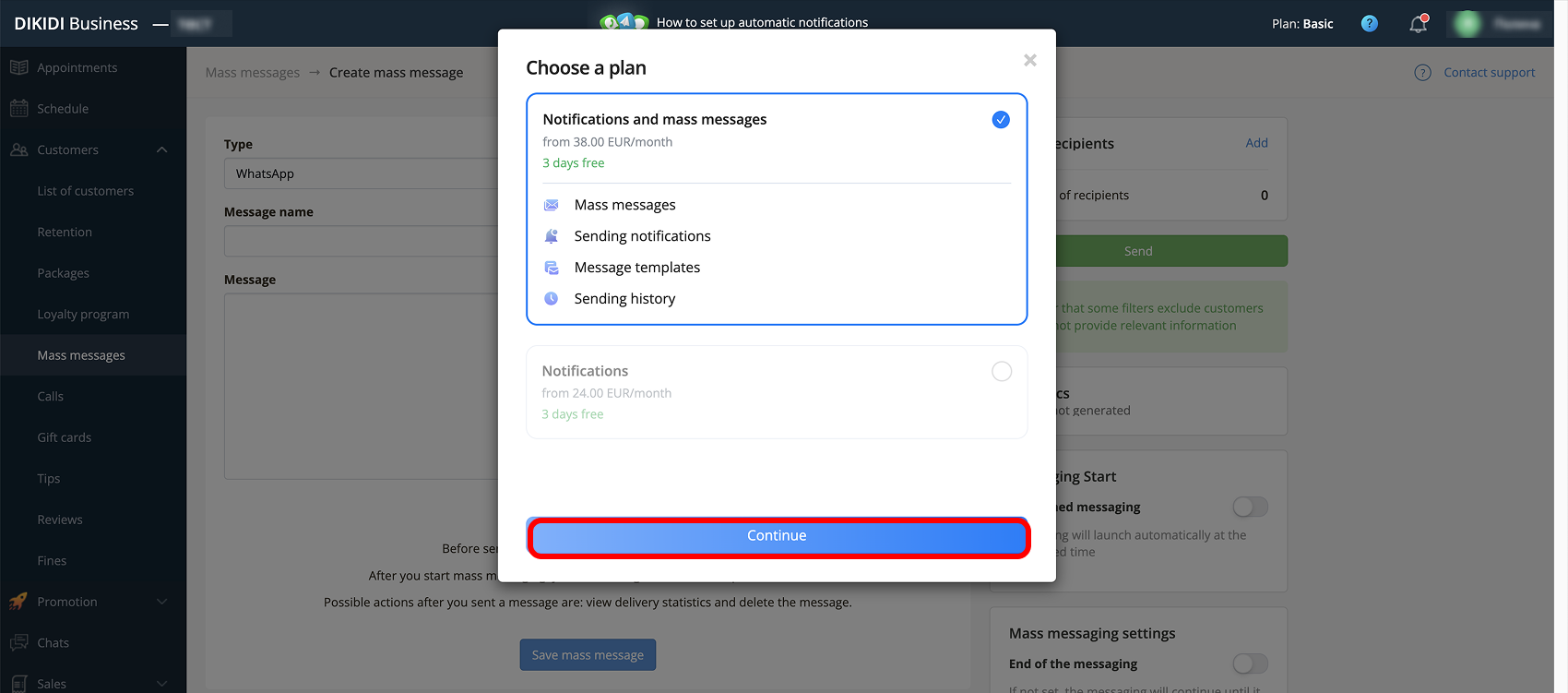Click the Promotion rocket icon

[x=18, y=602]
